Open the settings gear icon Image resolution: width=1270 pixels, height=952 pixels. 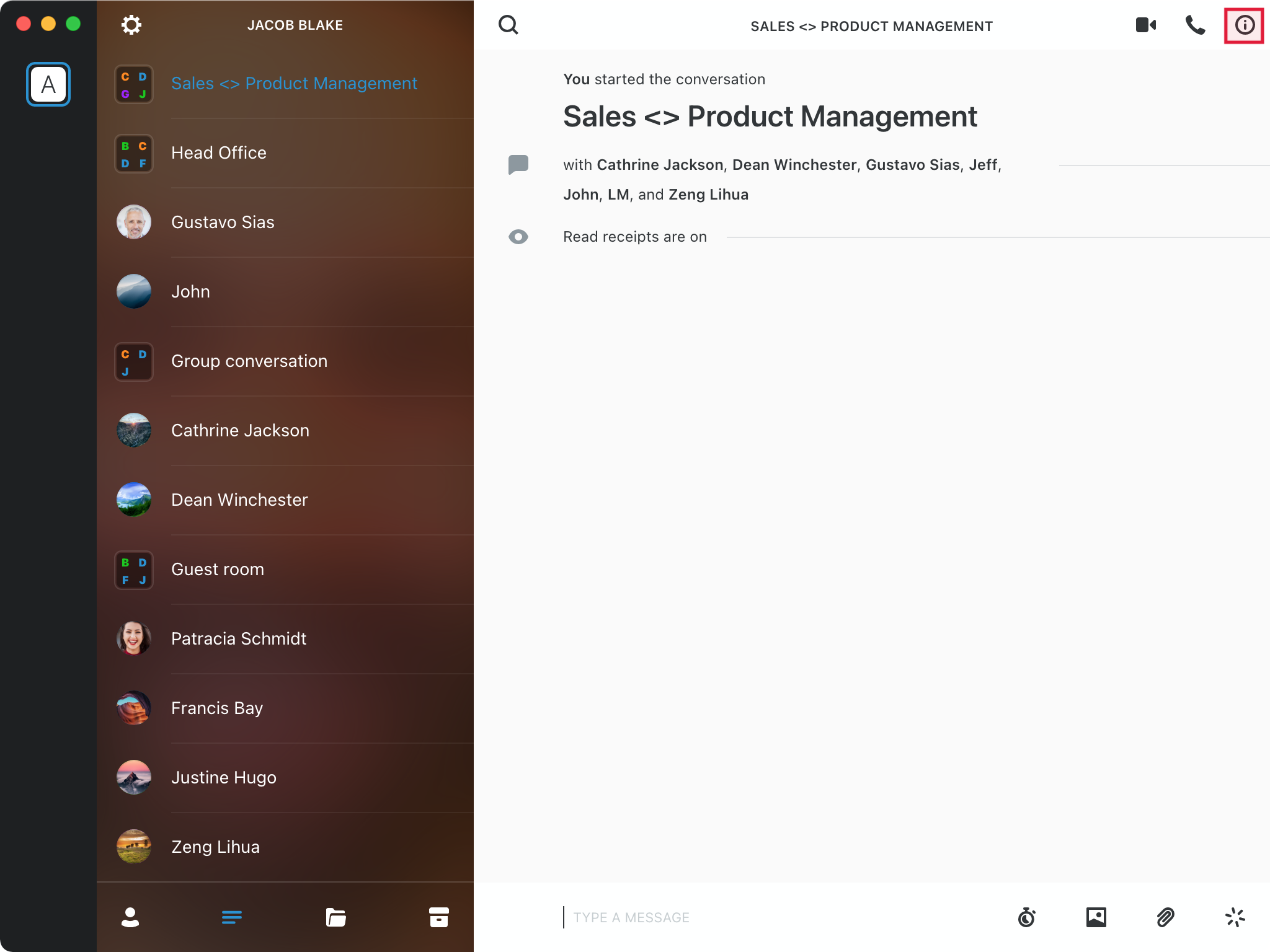(131, 25)
